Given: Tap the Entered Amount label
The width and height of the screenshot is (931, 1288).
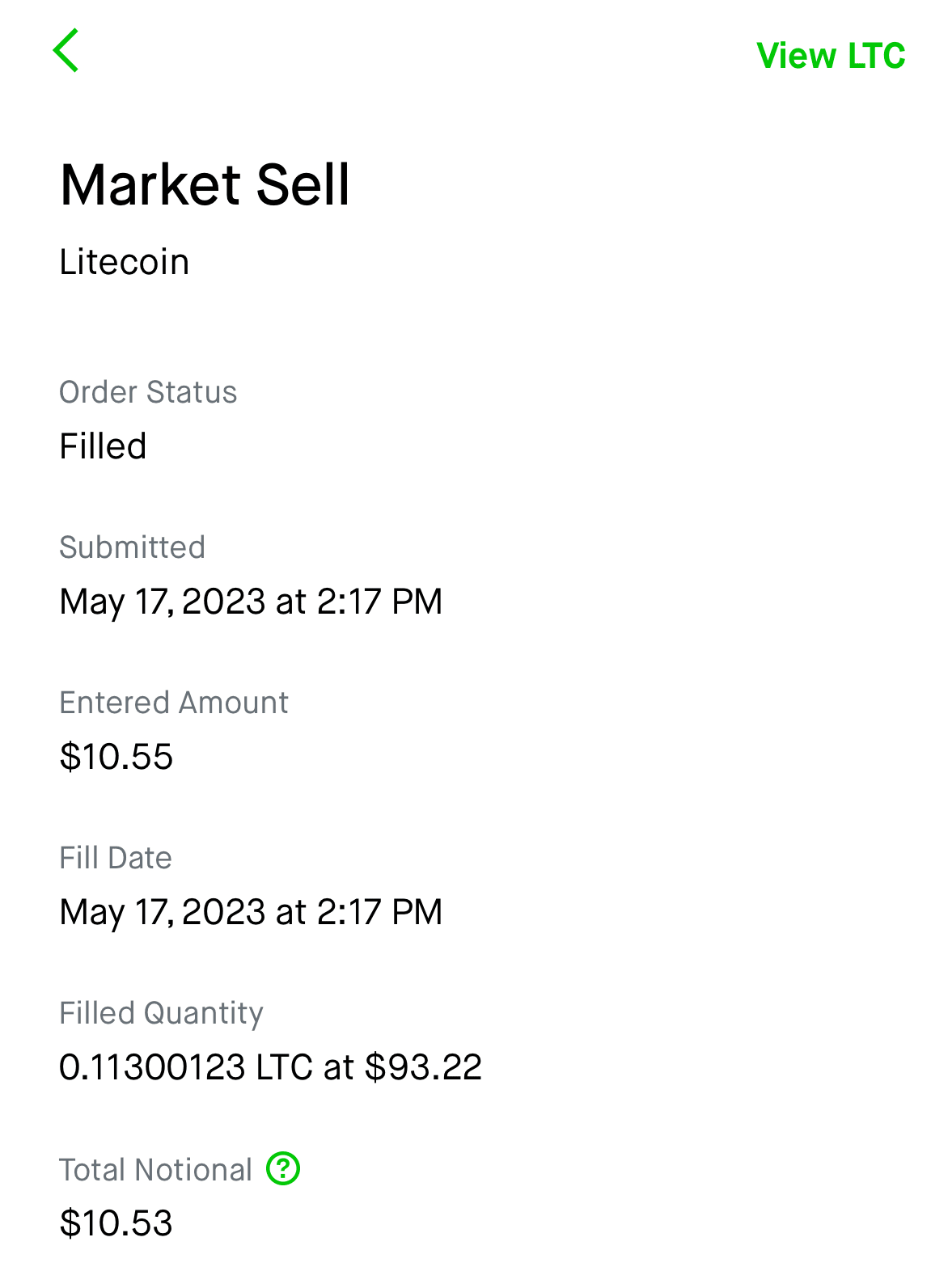Looking at the screenshot, I should [x=174, y=703].
